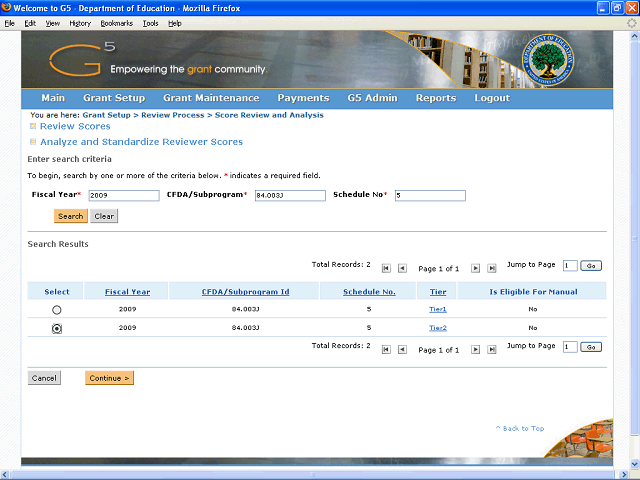
Task: Open the Grant Setup navigation tab
Action: pos(114,98)
